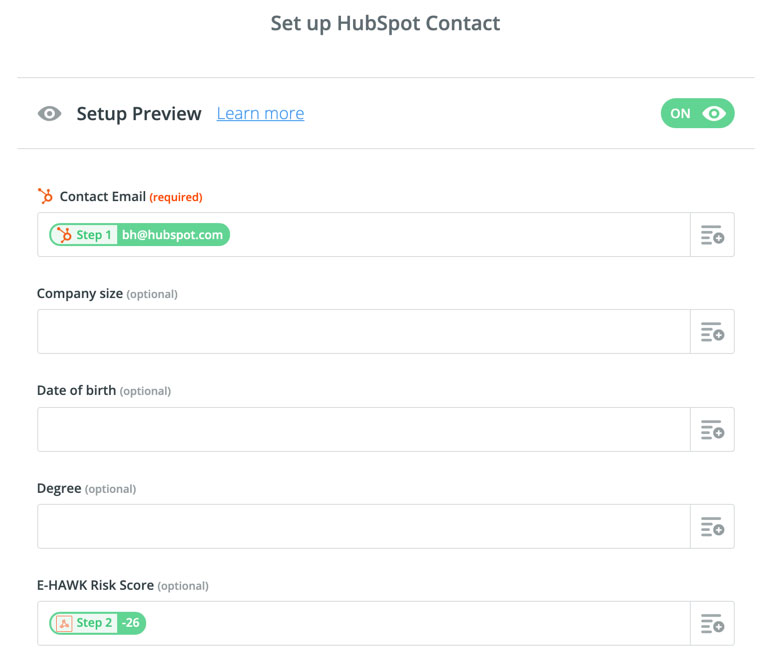Image resolution: width=769 pixels, height=664 pixels.
Task: Open insert-field menu for Contact Email
Action: click(x=712, y=234)
